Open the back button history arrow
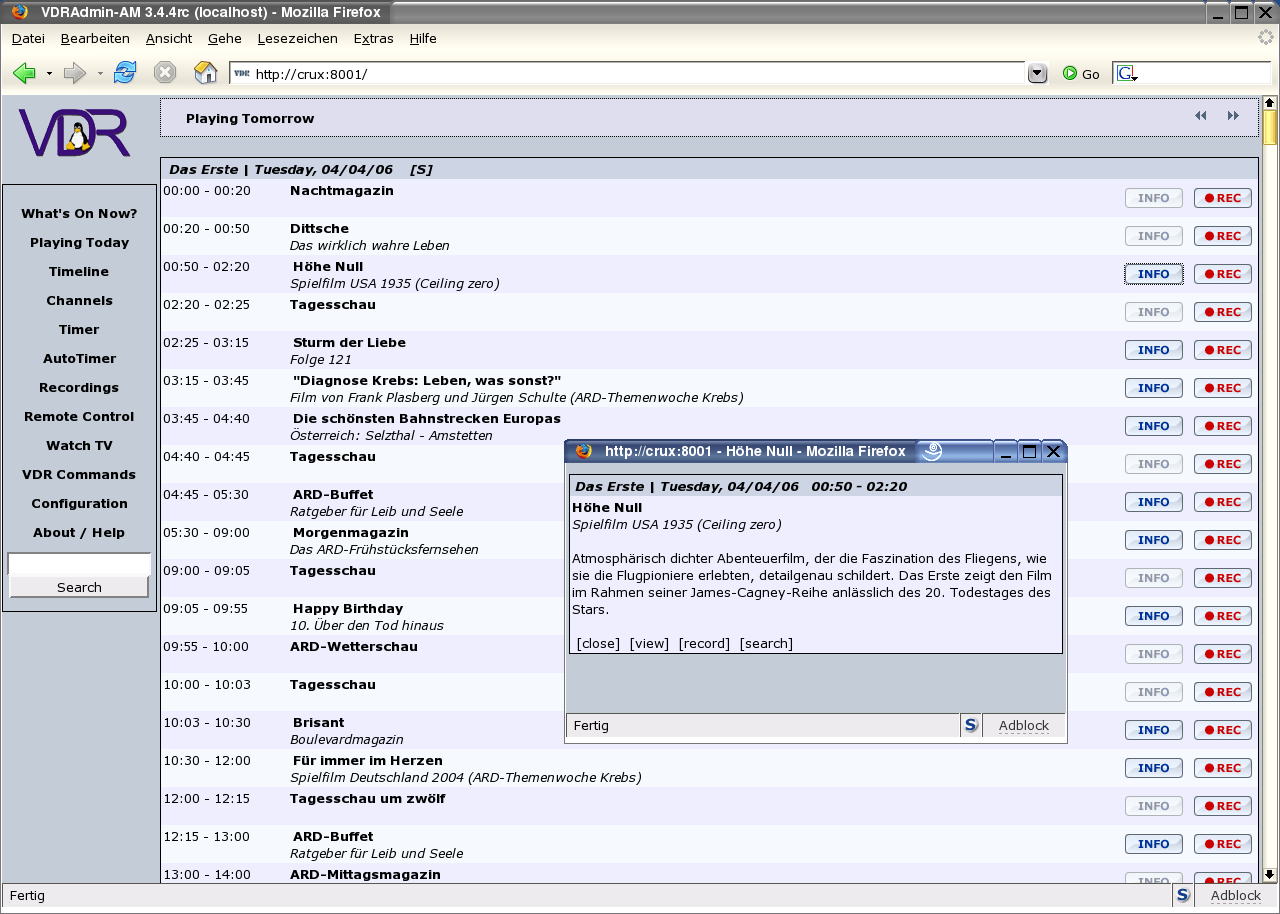This screenshot has height=914, width=1280. coord(50,74)
